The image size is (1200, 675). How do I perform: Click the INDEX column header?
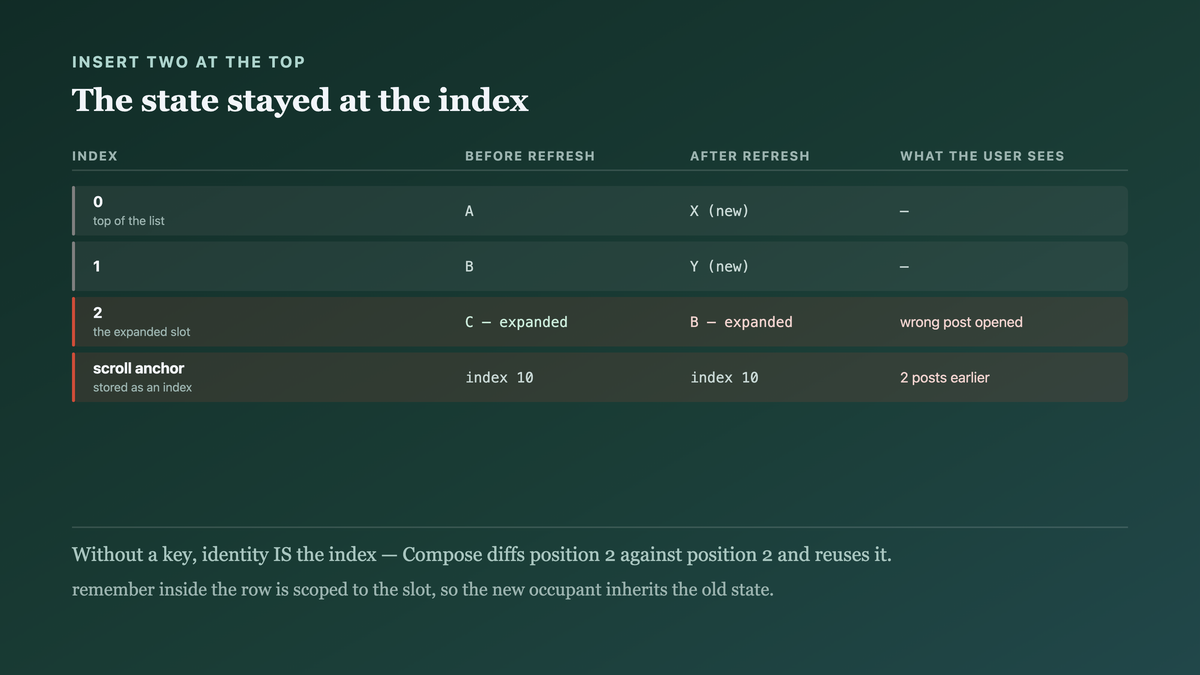coord(95,156)
